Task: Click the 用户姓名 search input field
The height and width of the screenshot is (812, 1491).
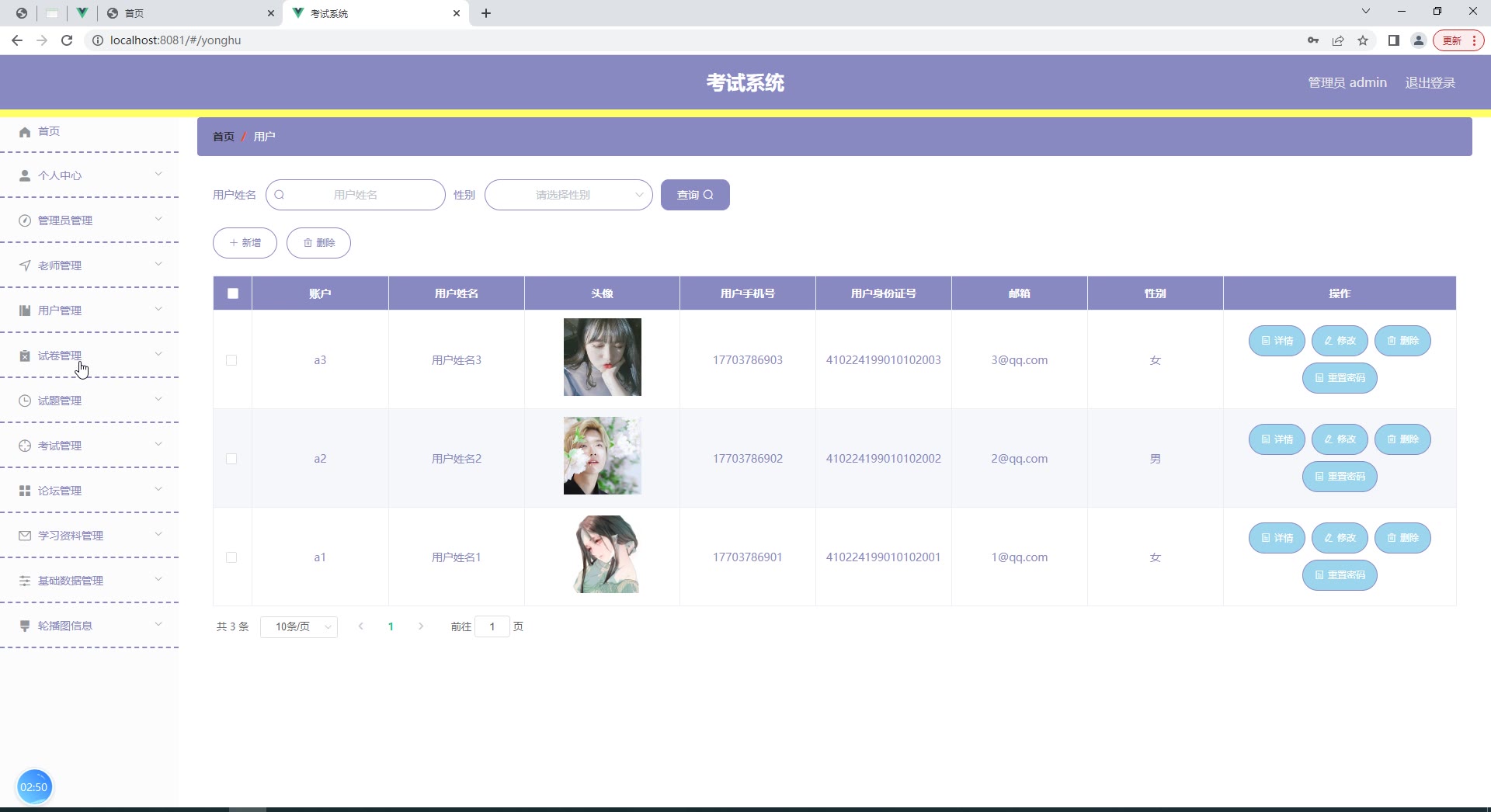Action: point(356,195)
